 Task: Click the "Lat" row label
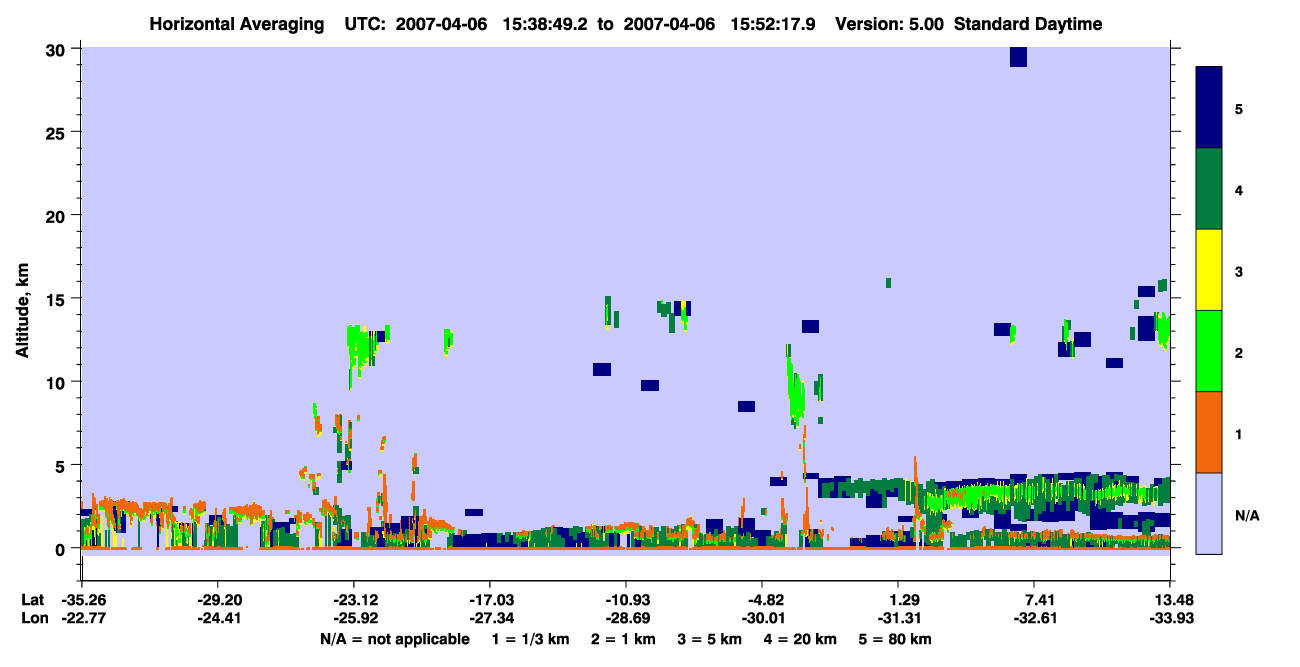(x=32, y=600)
